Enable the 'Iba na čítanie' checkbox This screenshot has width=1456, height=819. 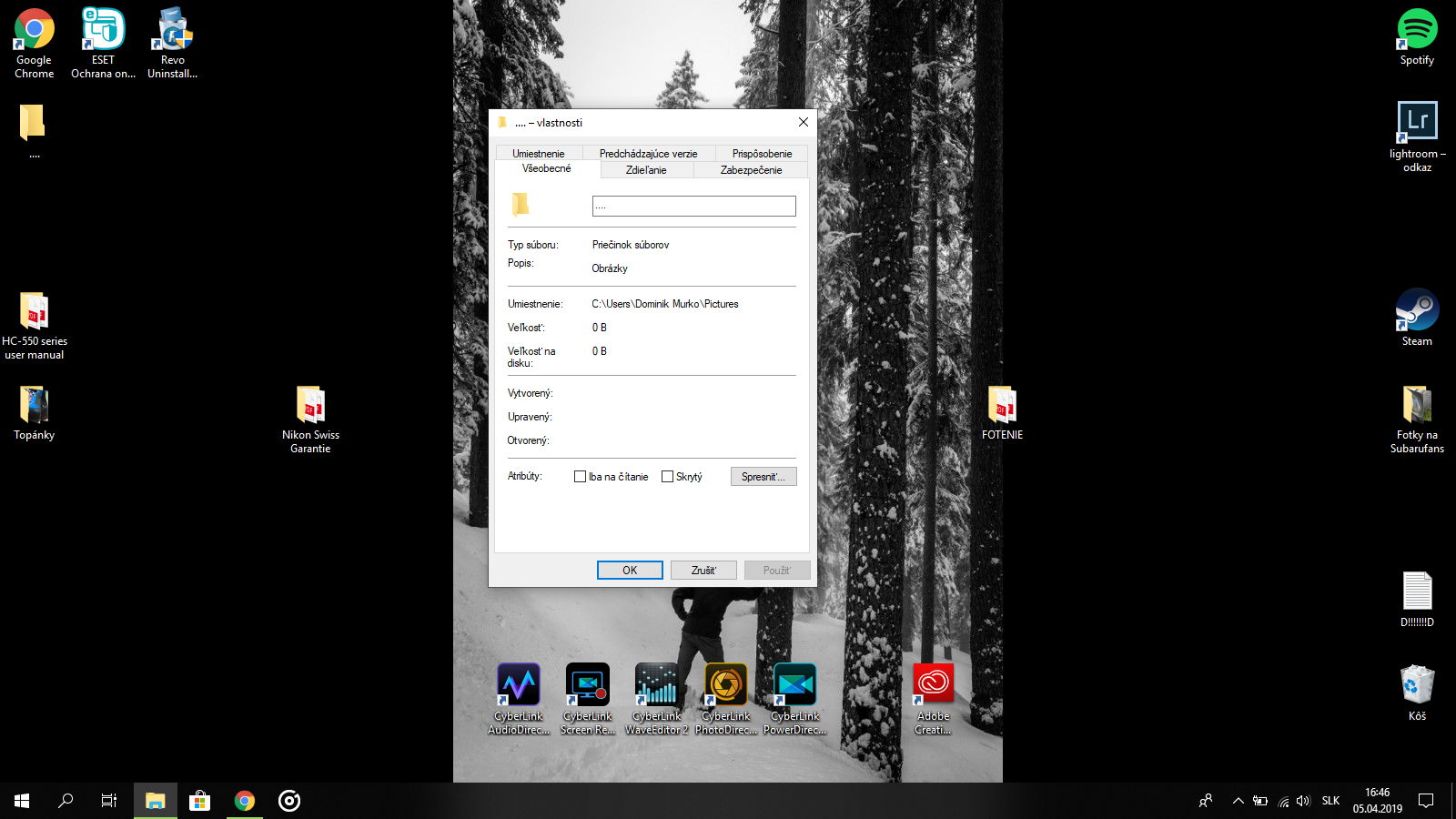coord(580,477)
